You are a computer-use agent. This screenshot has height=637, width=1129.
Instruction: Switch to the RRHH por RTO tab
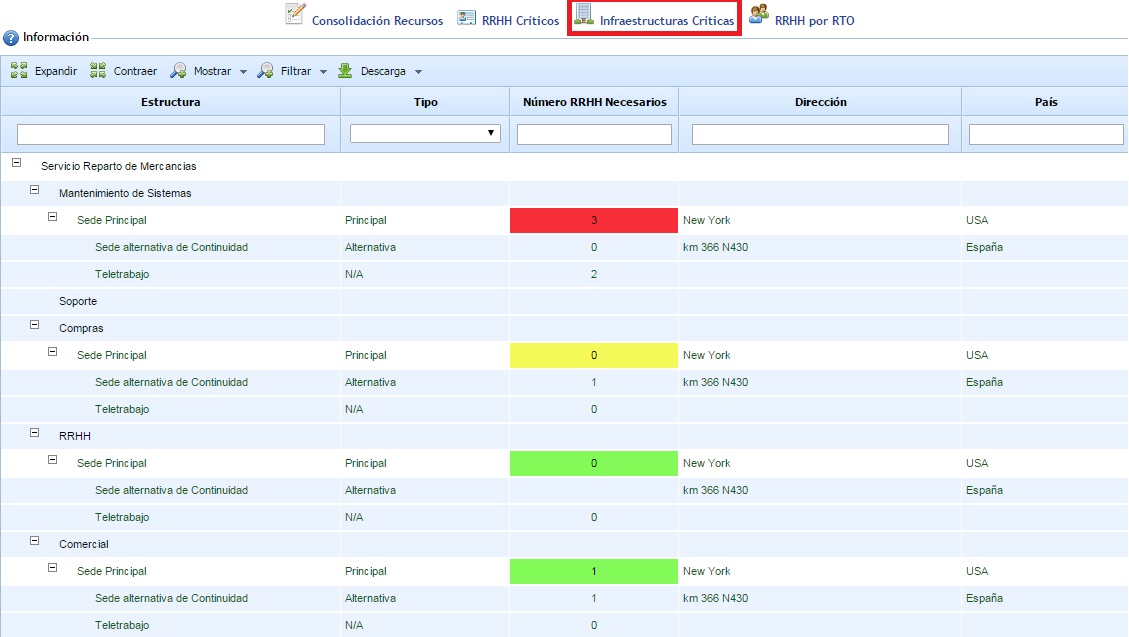pyautogui.click(x=814, y=21)
